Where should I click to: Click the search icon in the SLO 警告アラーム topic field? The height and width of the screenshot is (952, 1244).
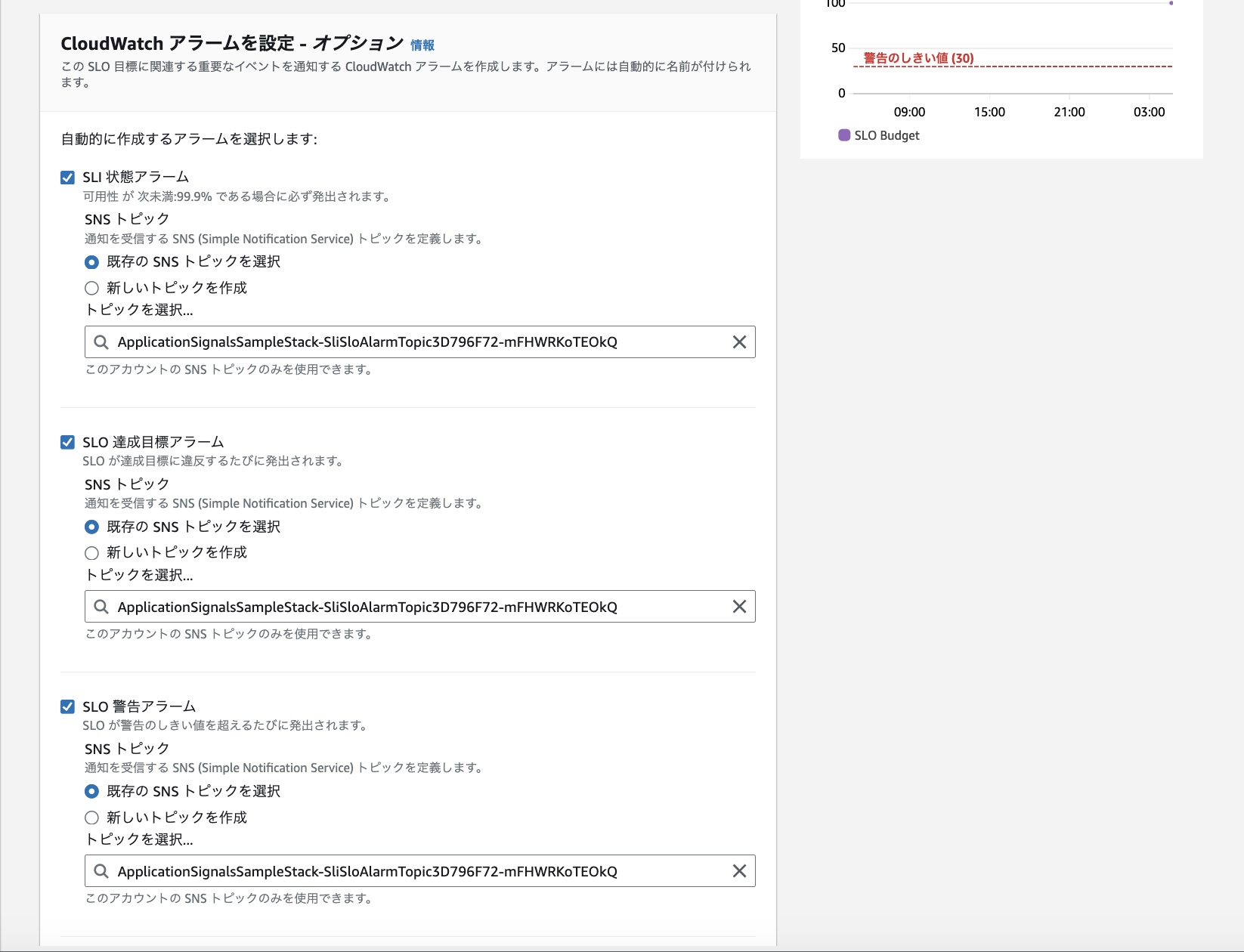(x=101, y=870)
